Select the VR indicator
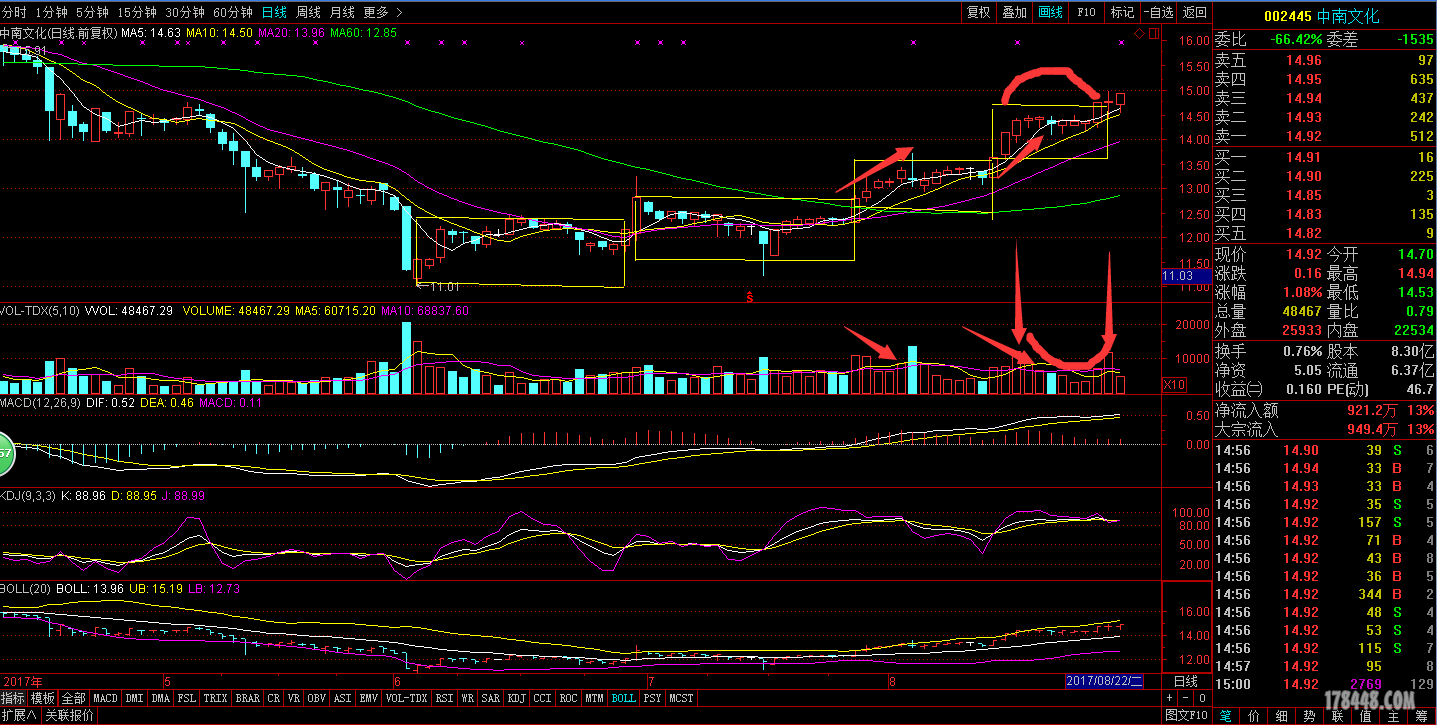This screenshot has width=1437, height=725. click(x=294, y=698)
